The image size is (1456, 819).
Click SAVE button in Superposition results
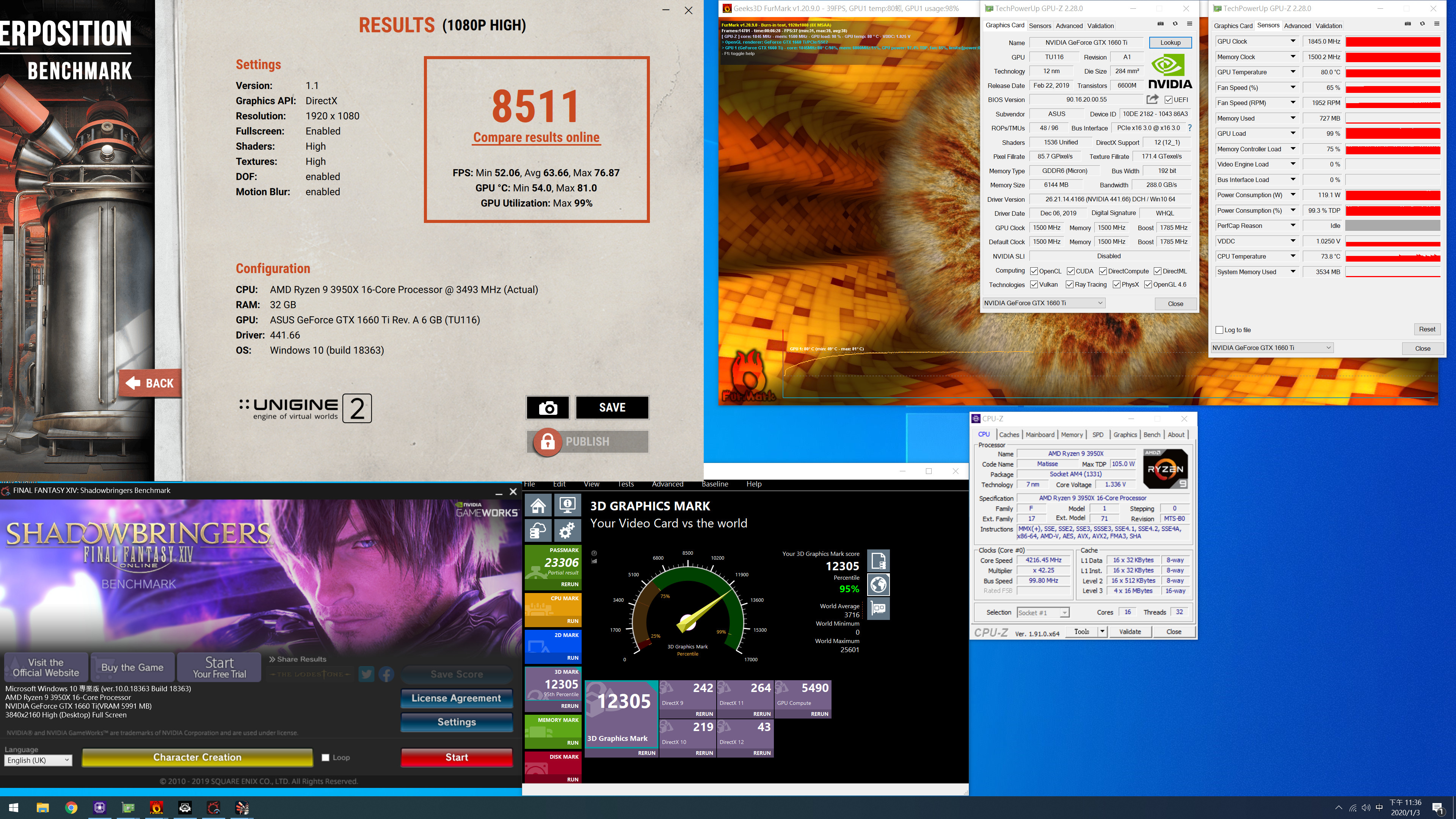612,408
